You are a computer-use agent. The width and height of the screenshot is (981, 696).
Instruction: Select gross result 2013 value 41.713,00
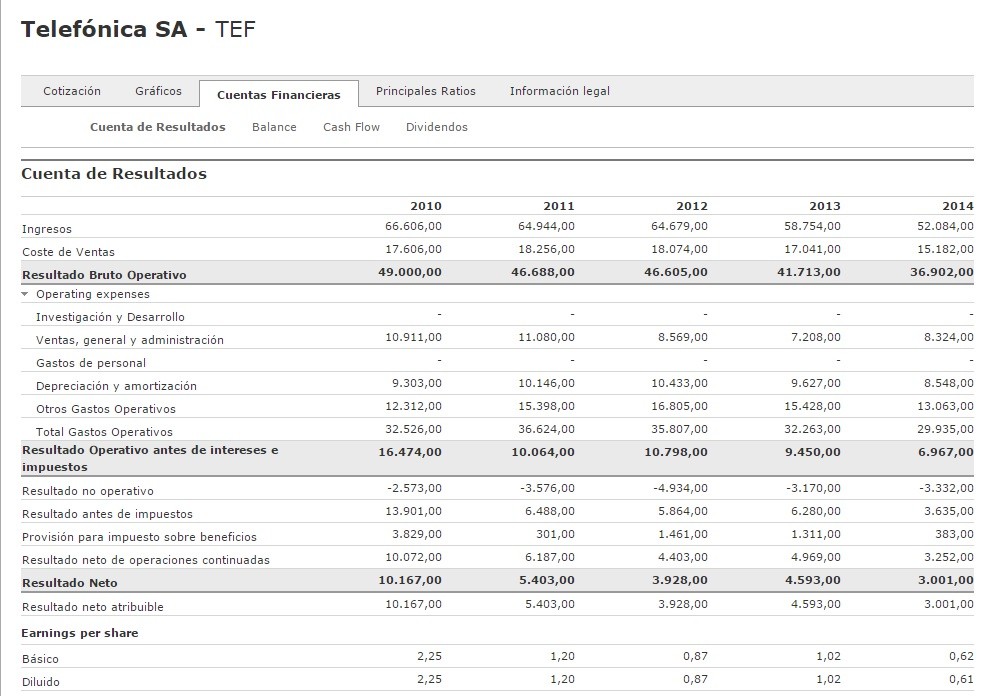click(x=809, y=272)
